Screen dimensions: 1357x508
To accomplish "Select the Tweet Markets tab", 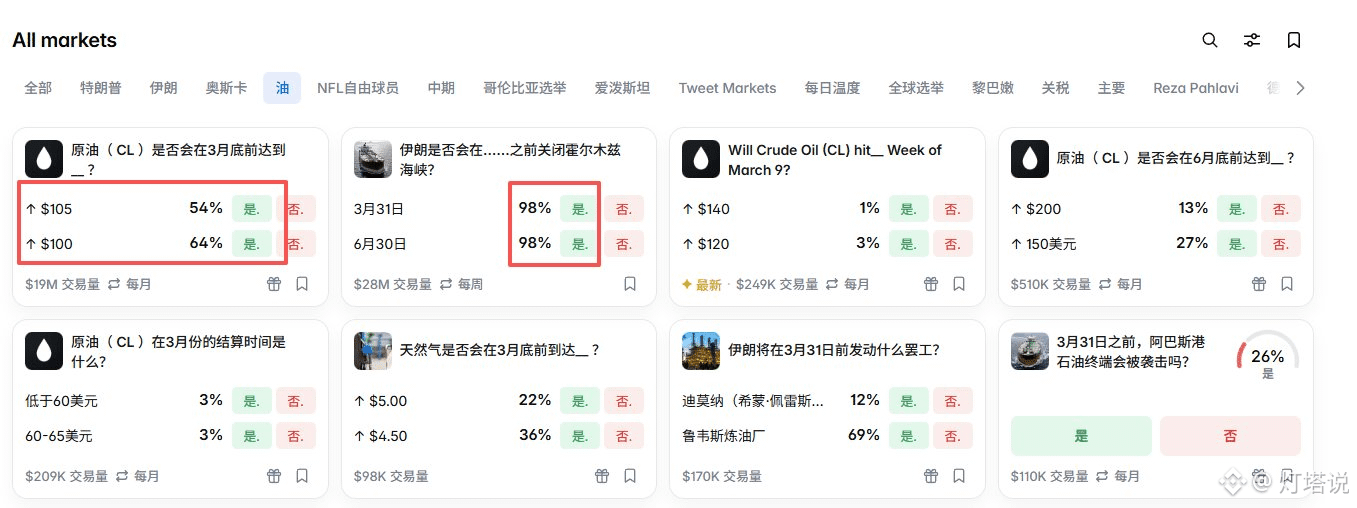I will point(727,88).
